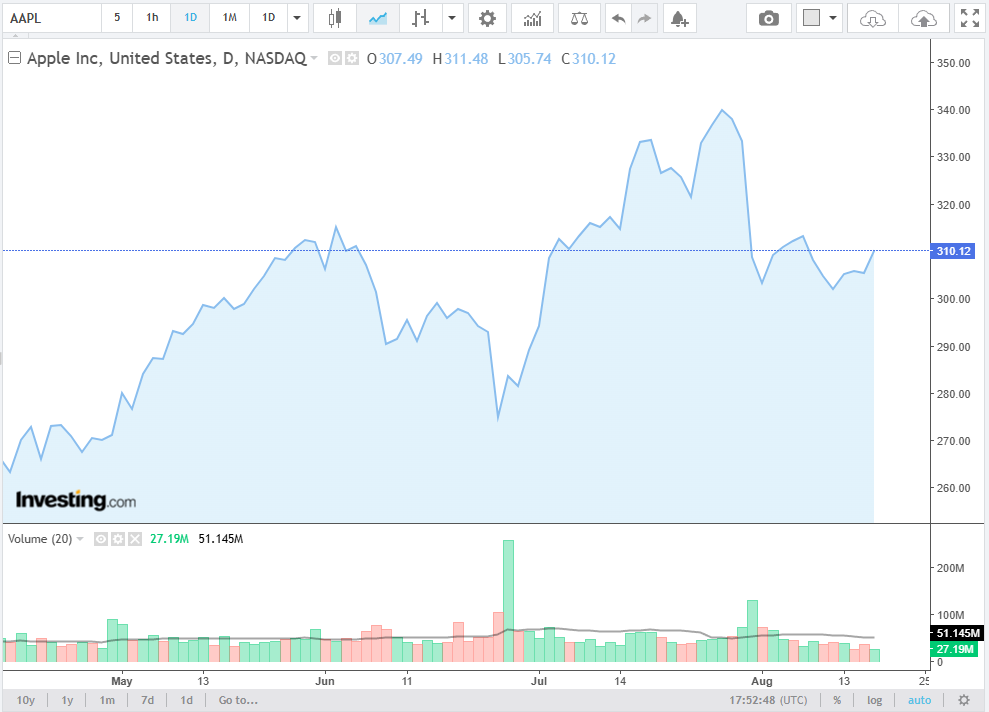Open Apple Inc series settings gear
The image size is (989, 712).
[x=352, y=59]
